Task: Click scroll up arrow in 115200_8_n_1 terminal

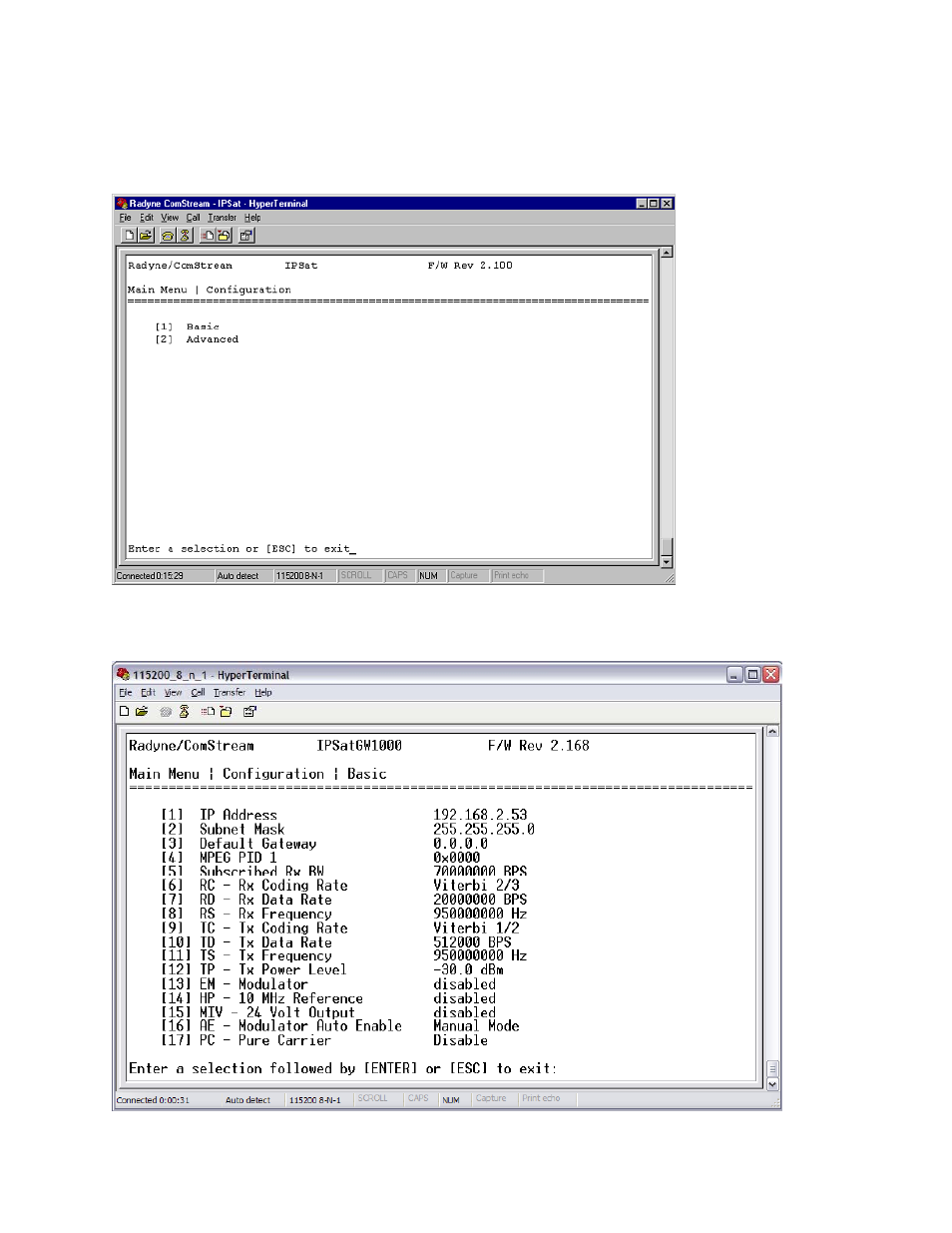Action: point(772,732)
